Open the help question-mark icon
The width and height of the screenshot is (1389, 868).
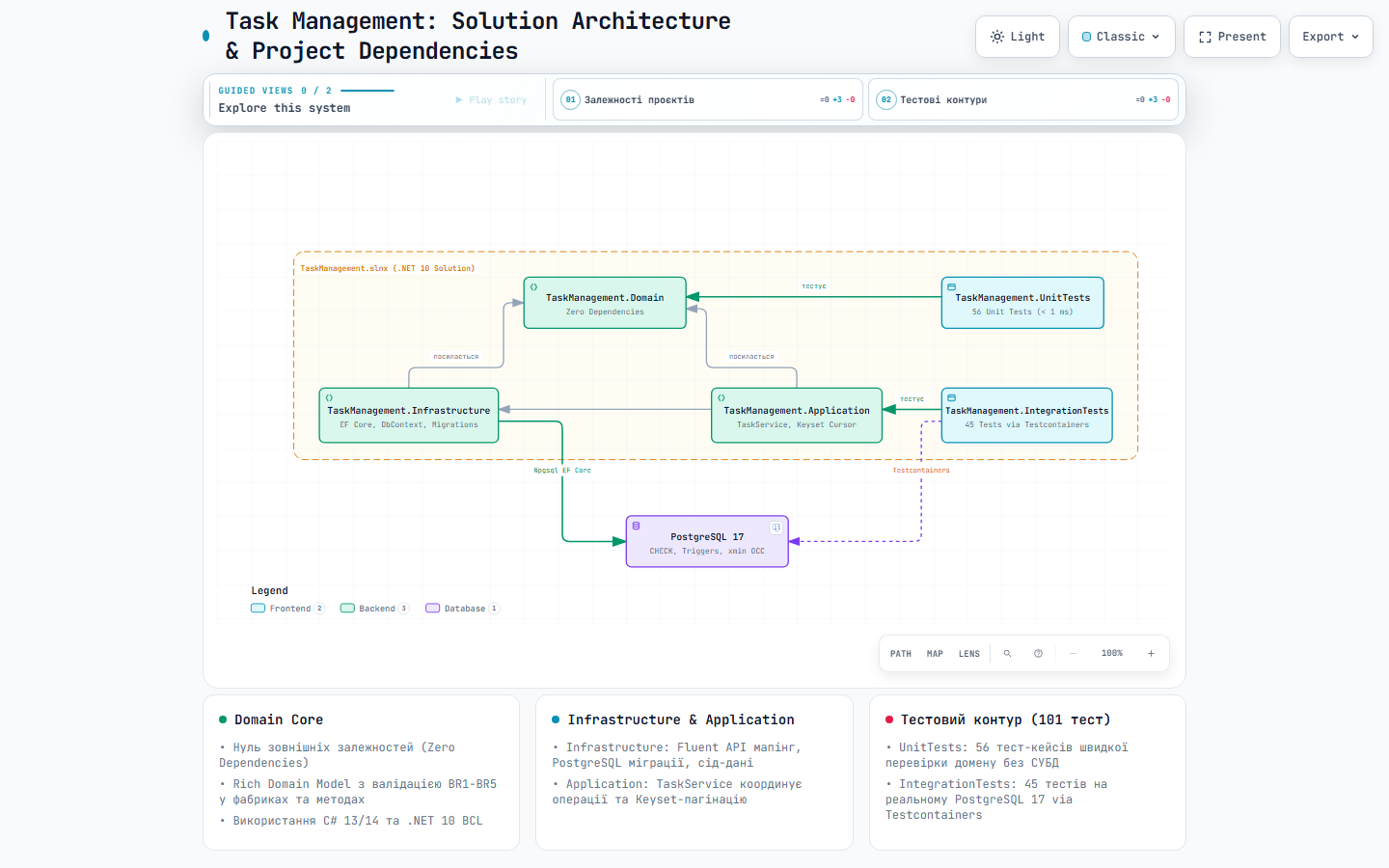click(1038, 653)
